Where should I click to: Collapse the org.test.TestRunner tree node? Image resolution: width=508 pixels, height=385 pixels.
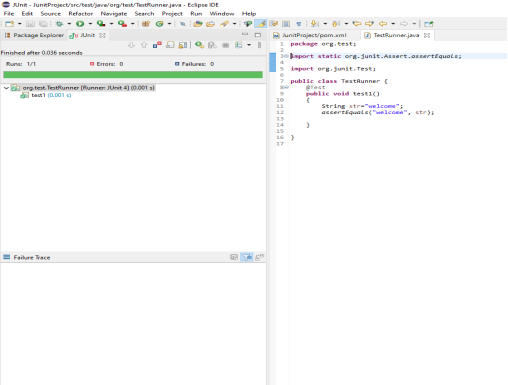pos(6,88)
